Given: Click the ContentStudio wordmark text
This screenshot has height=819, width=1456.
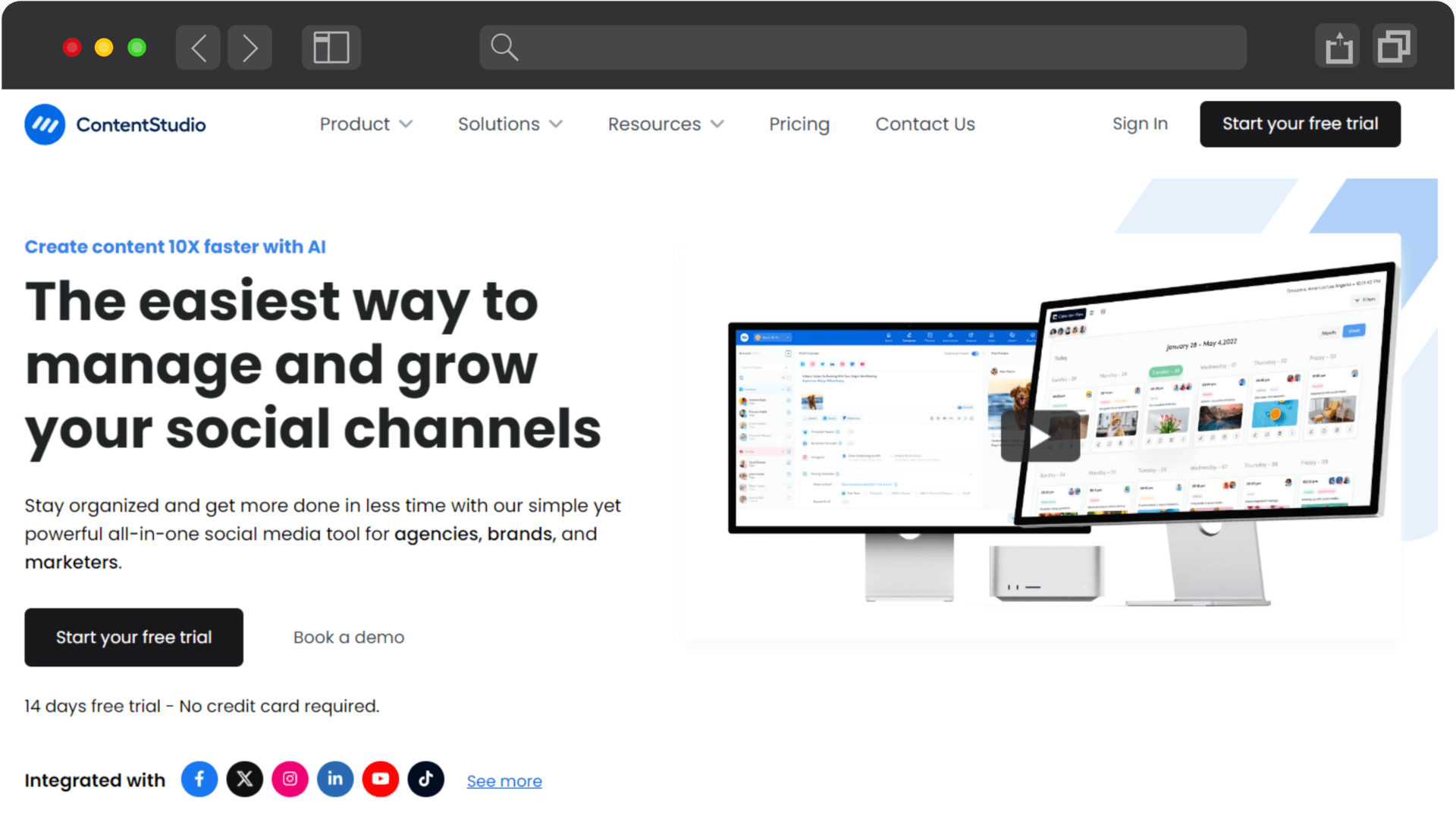Looking at the screenshot, I should 141,125.
